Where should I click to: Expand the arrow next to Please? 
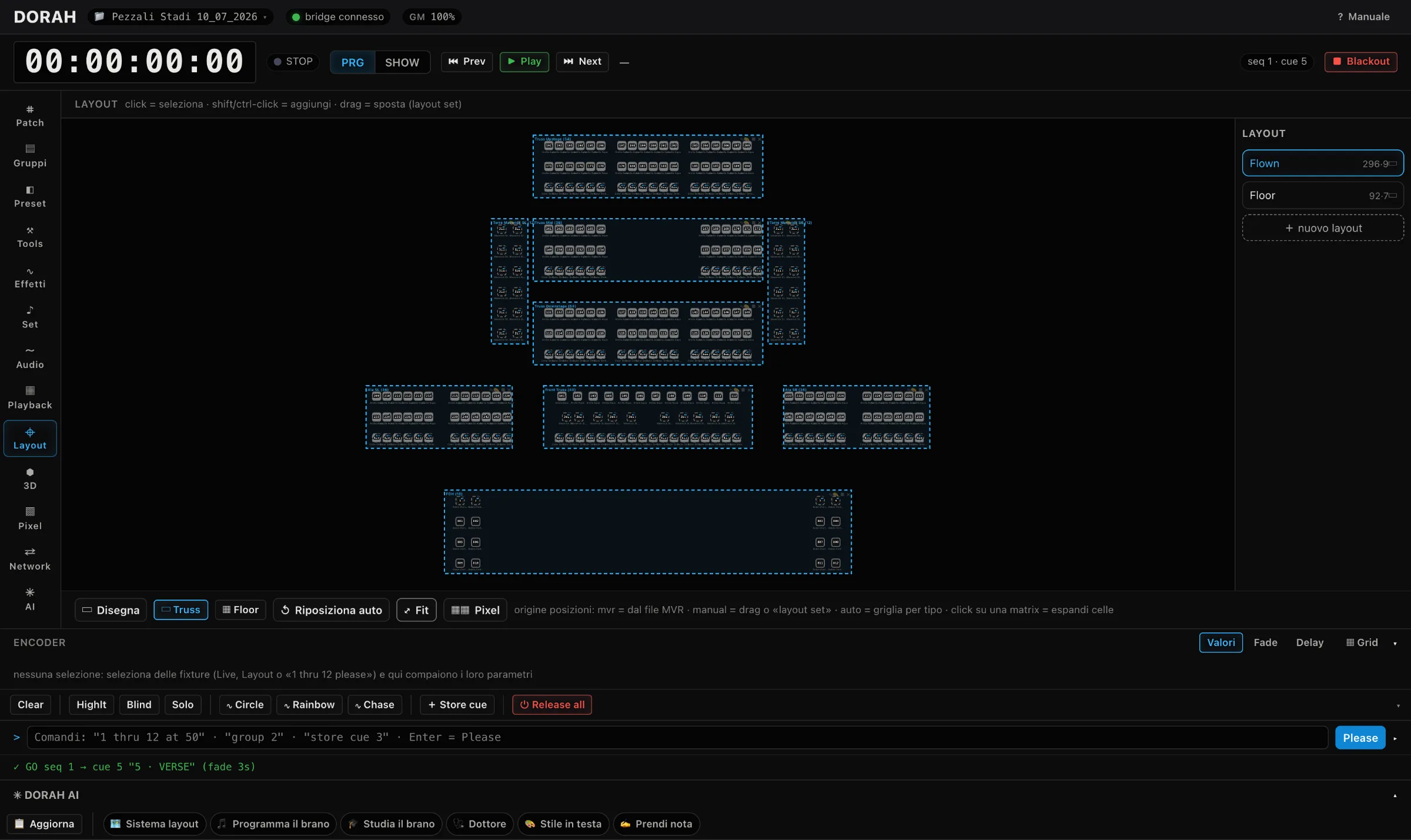[1395, 738]
